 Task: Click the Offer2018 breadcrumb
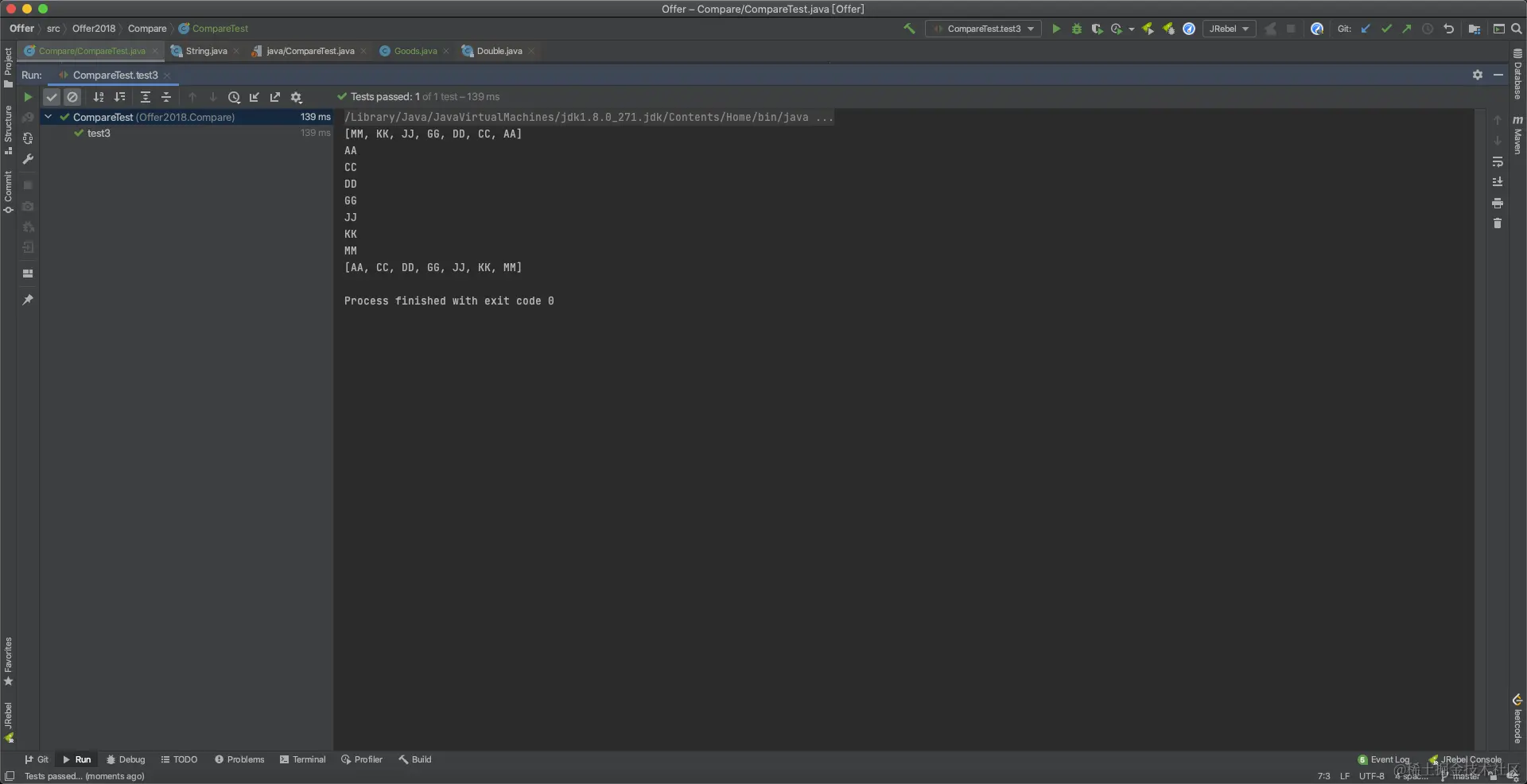pos(94,29)
